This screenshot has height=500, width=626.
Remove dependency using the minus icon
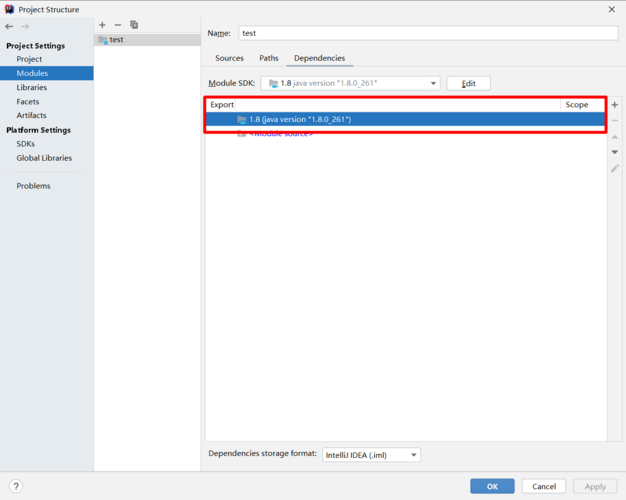[615, 121]
